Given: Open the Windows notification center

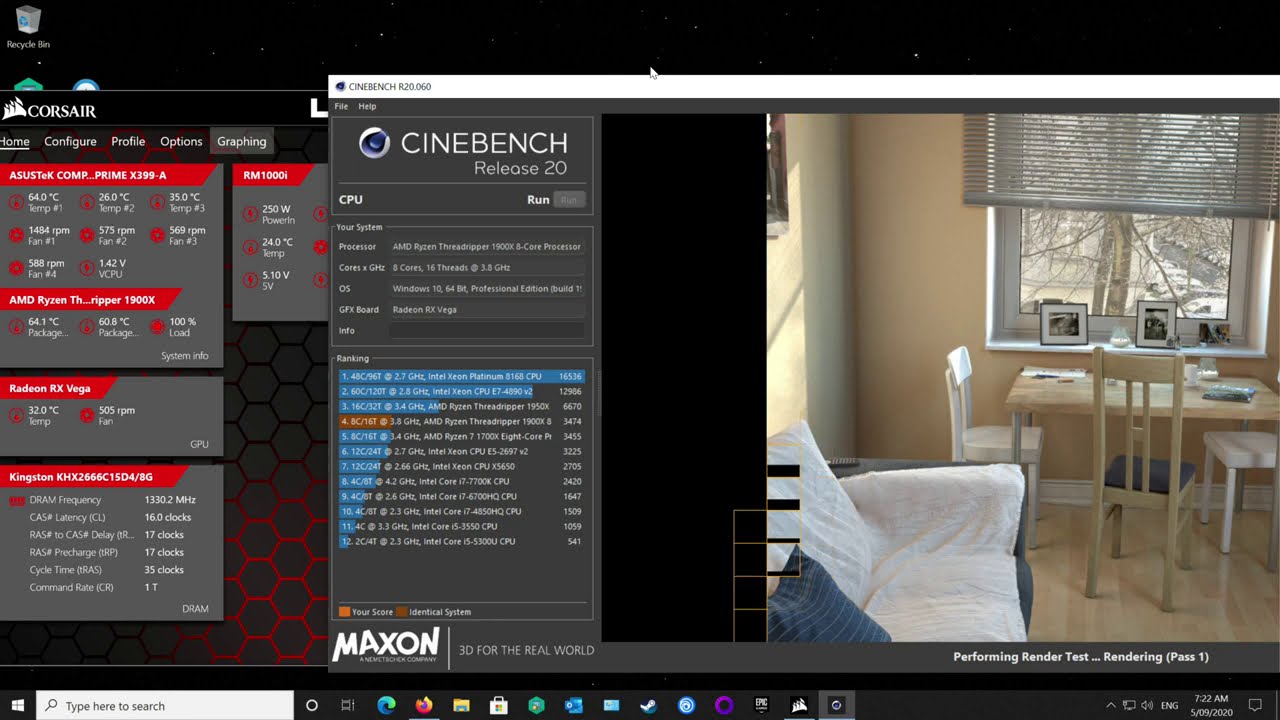Looking at the screenshot, I should tap(1255, 705).
